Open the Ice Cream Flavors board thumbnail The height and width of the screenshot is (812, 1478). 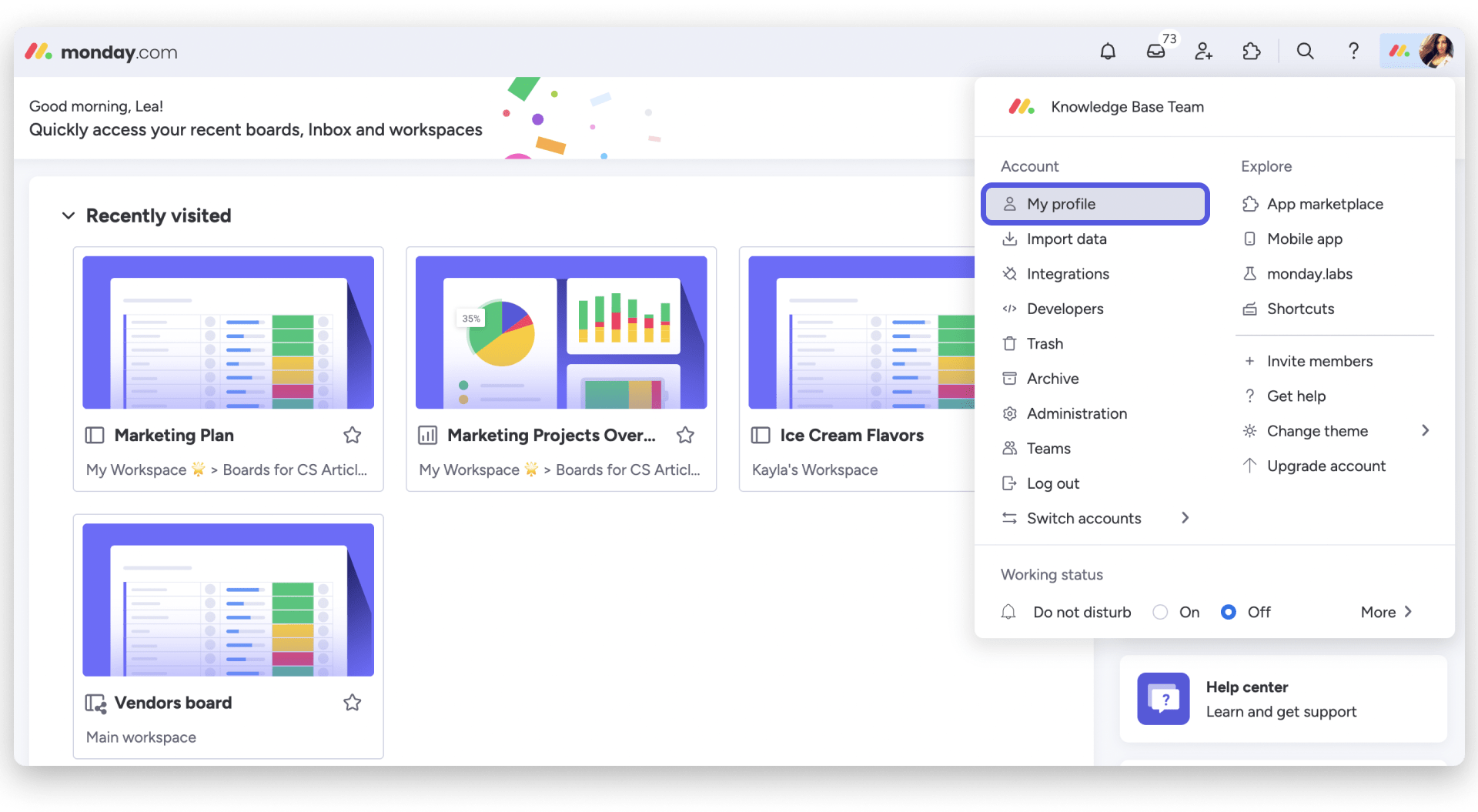(861, 332)
